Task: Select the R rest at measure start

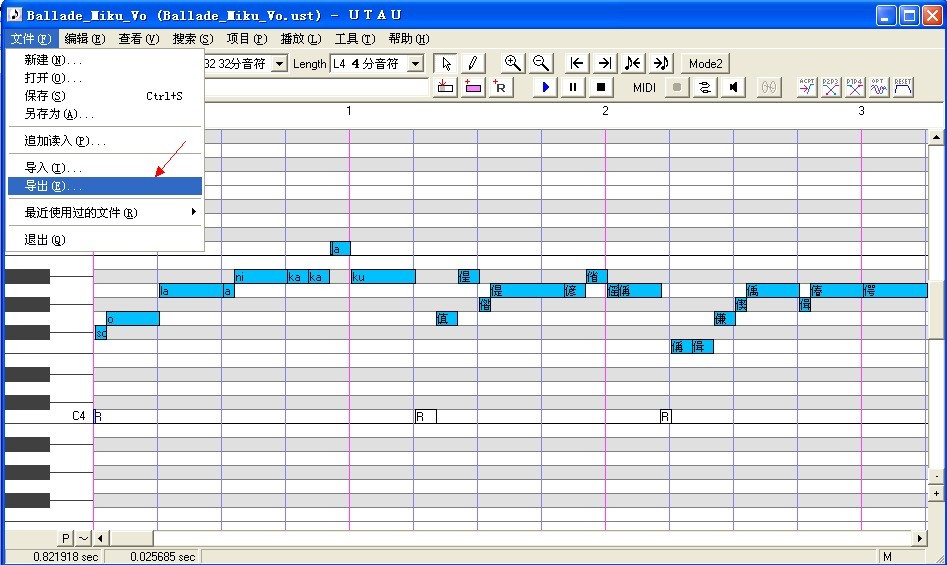Action: (x=98, y=416)
